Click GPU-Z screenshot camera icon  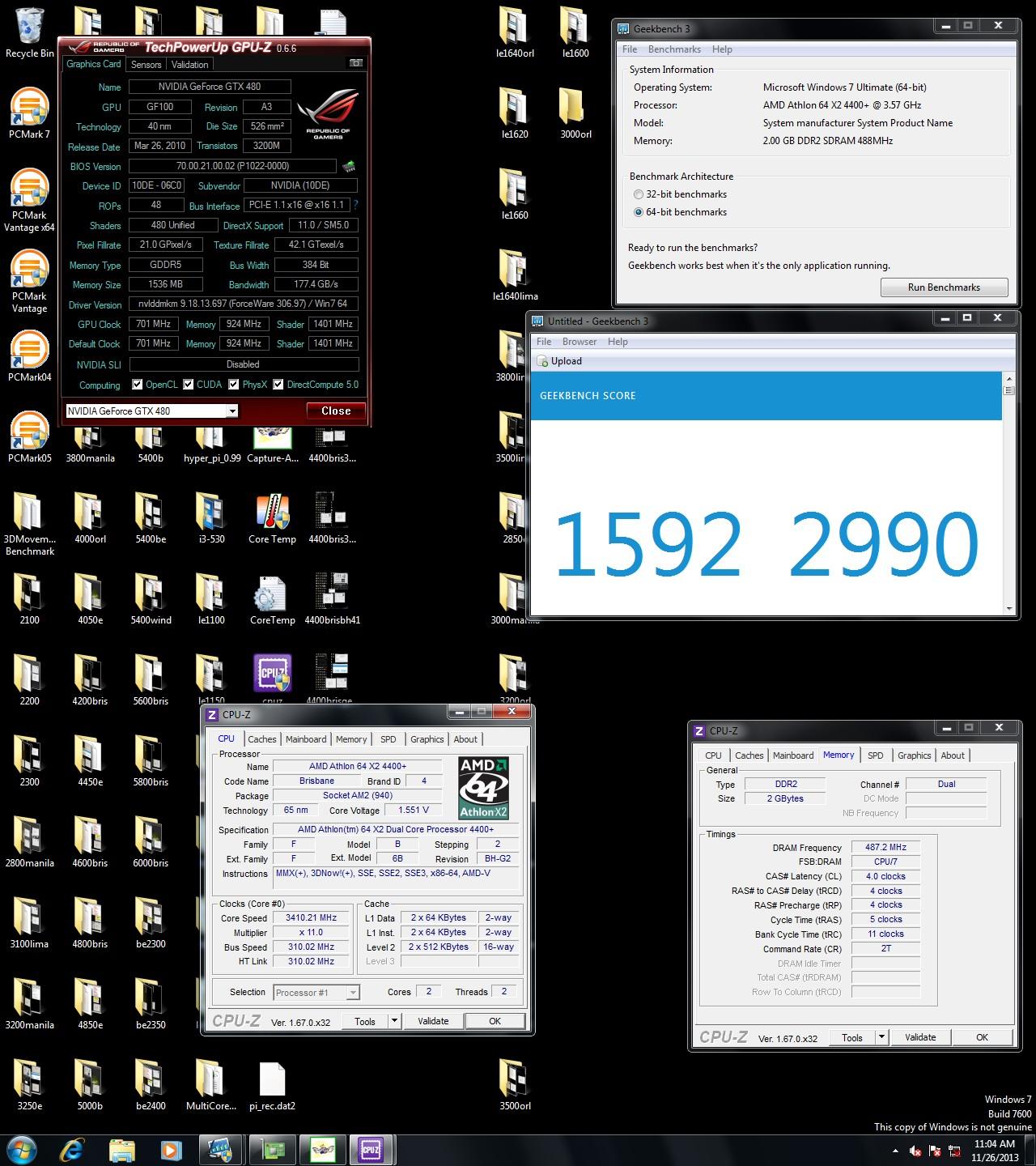coord(355,63)
